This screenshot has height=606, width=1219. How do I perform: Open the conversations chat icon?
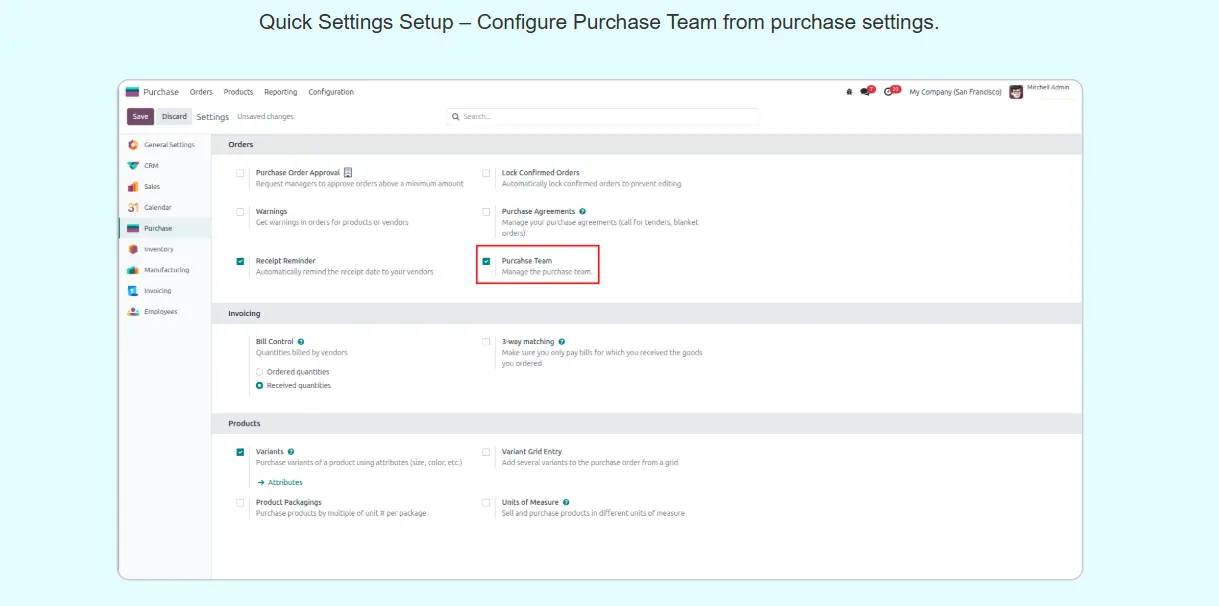coord(866,92)
